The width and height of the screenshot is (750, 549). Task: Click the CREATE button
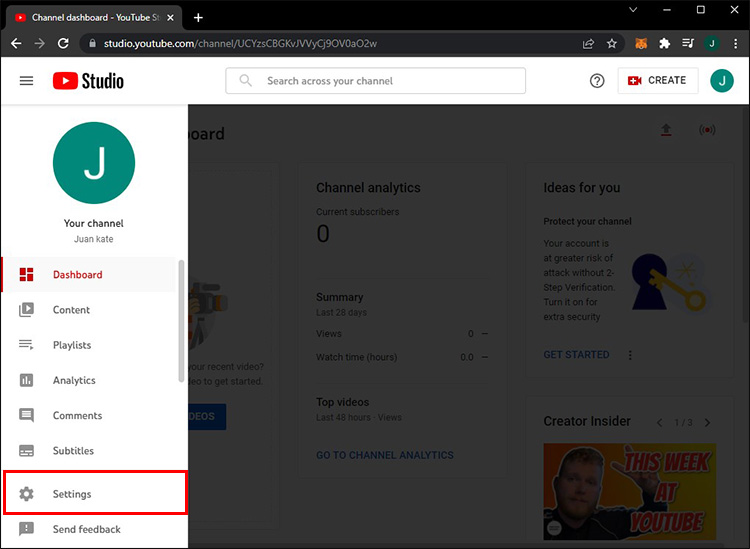point(657,80)
